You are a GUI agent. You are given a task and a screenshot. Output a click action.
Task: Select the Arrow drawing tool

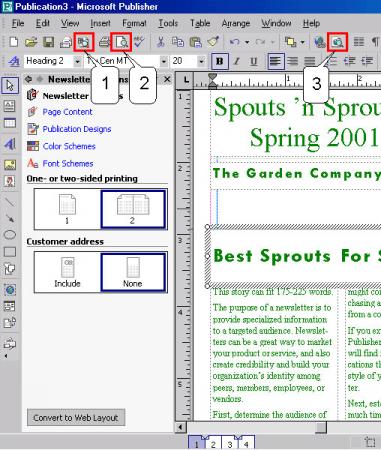tap(9, 218)
